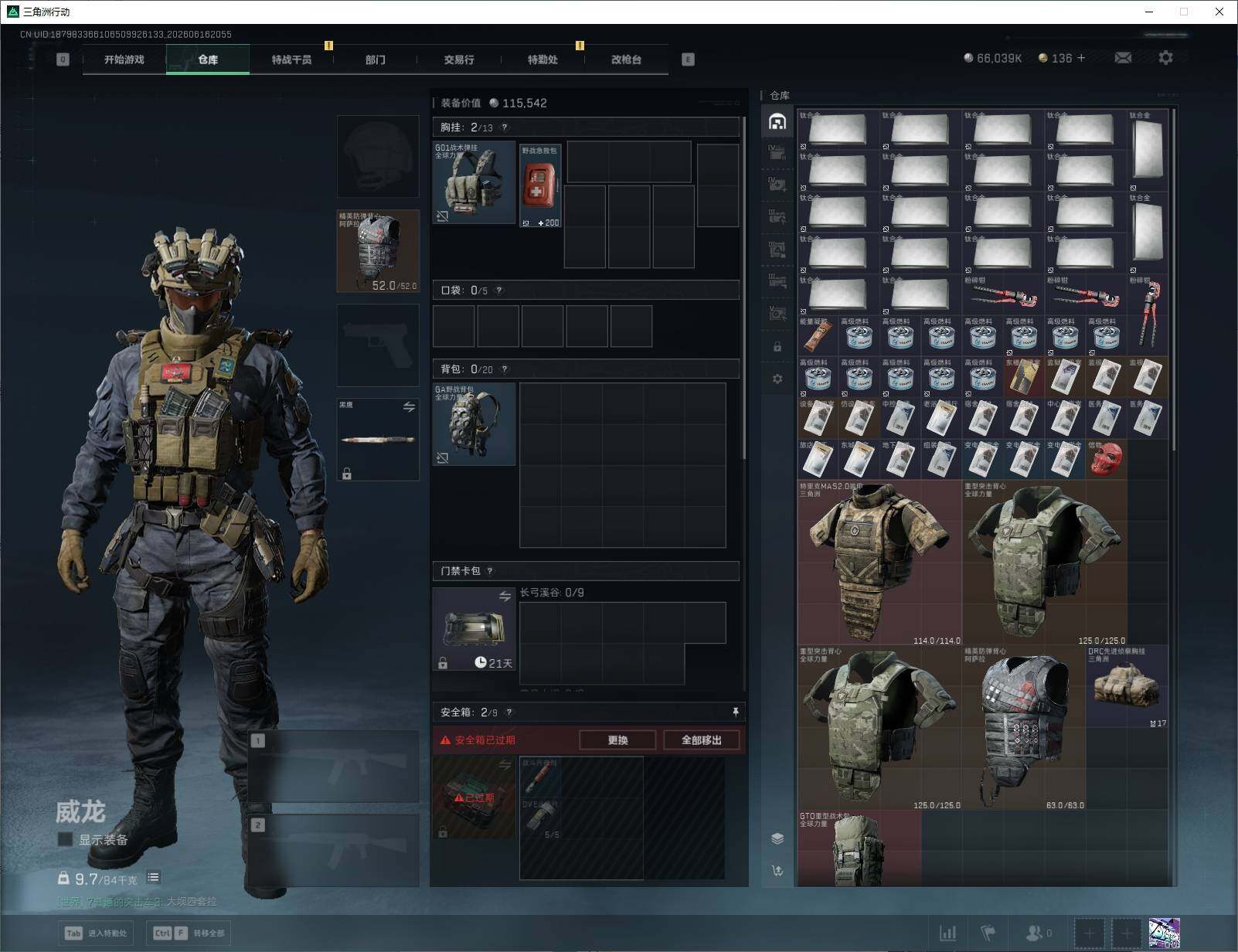
Task: Open the mail envelope icon
Action: click(x=1123, y=58)
